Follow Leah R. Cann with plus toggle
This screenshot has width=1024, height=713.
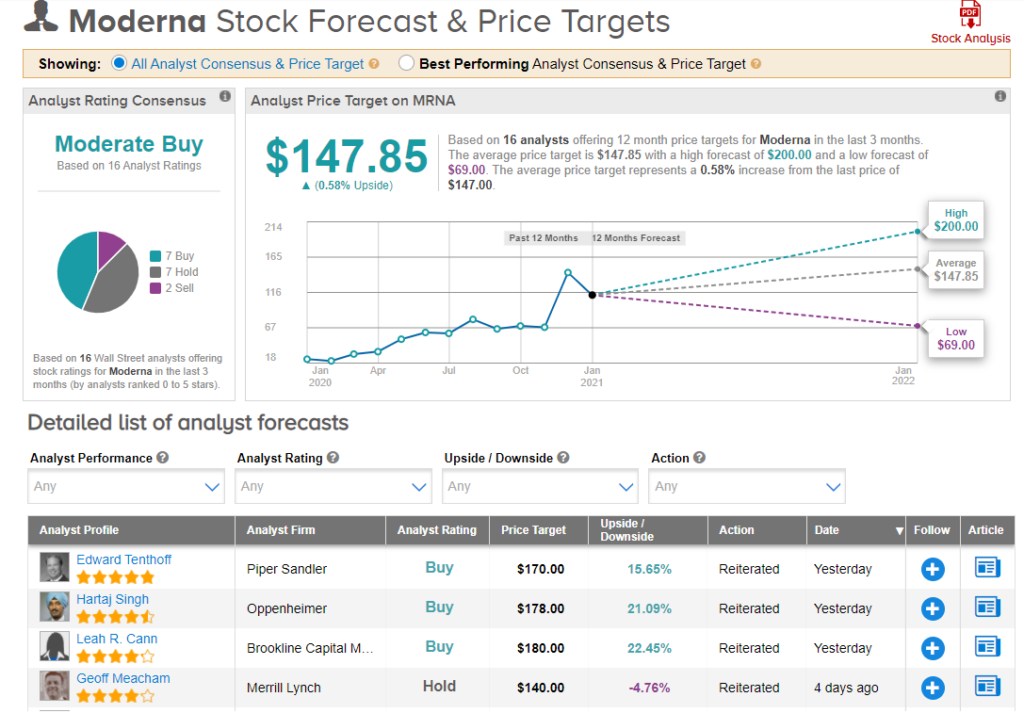coord(932,648)
